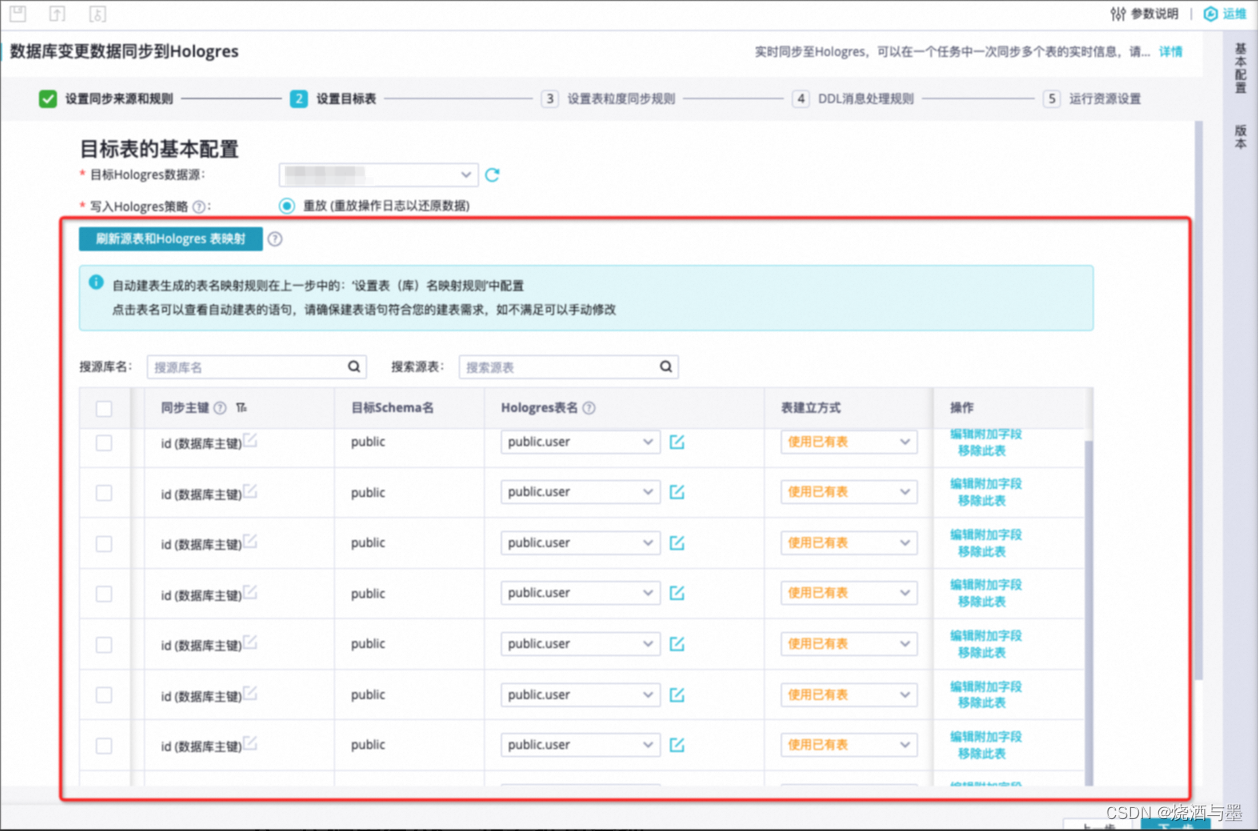This screenshot has height=831, width=1258.
Task: Click the 表建立方式 column header
Action: click(811, 408)
